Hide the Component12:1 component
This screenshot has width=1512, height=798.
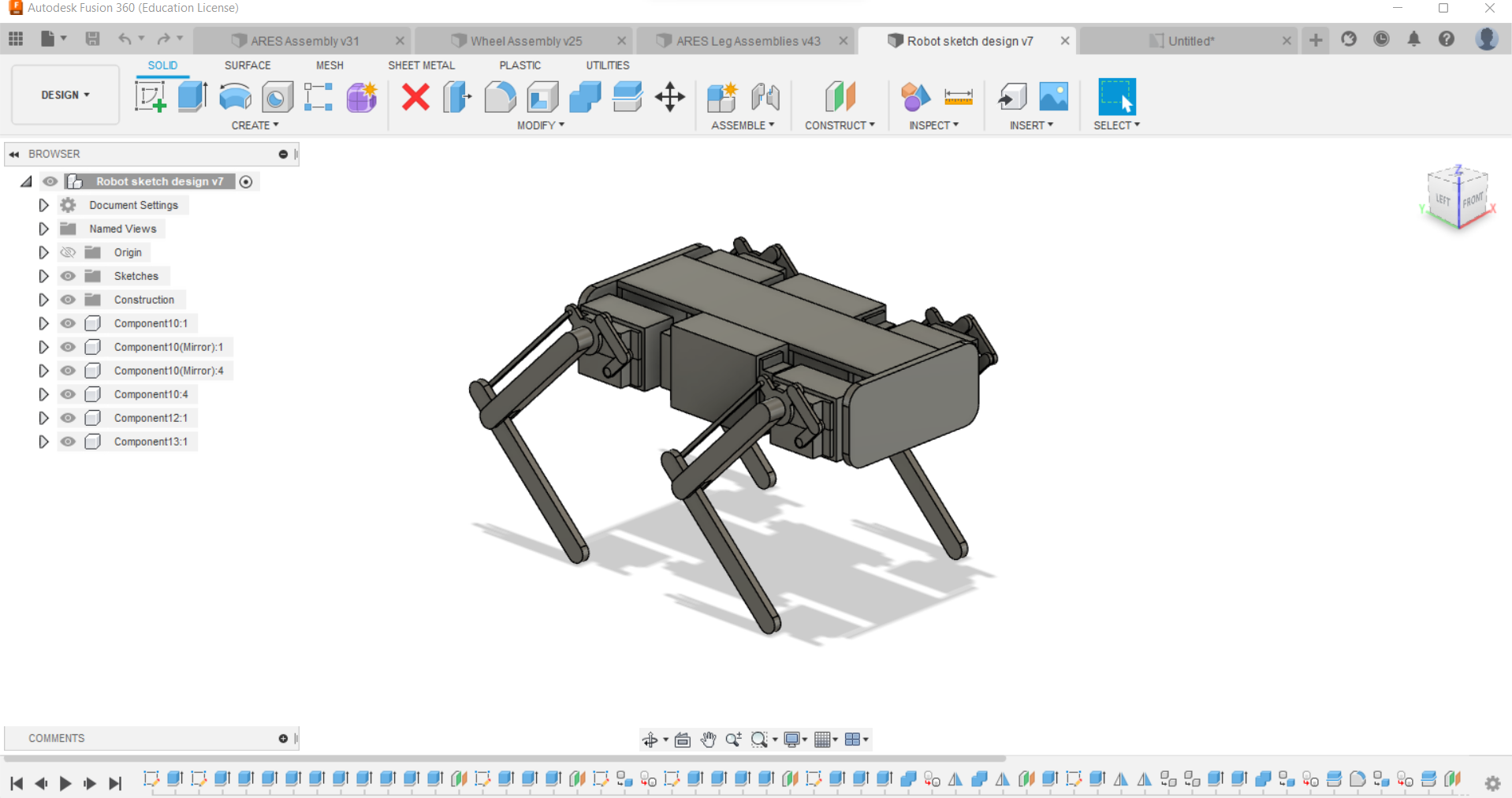68,418
